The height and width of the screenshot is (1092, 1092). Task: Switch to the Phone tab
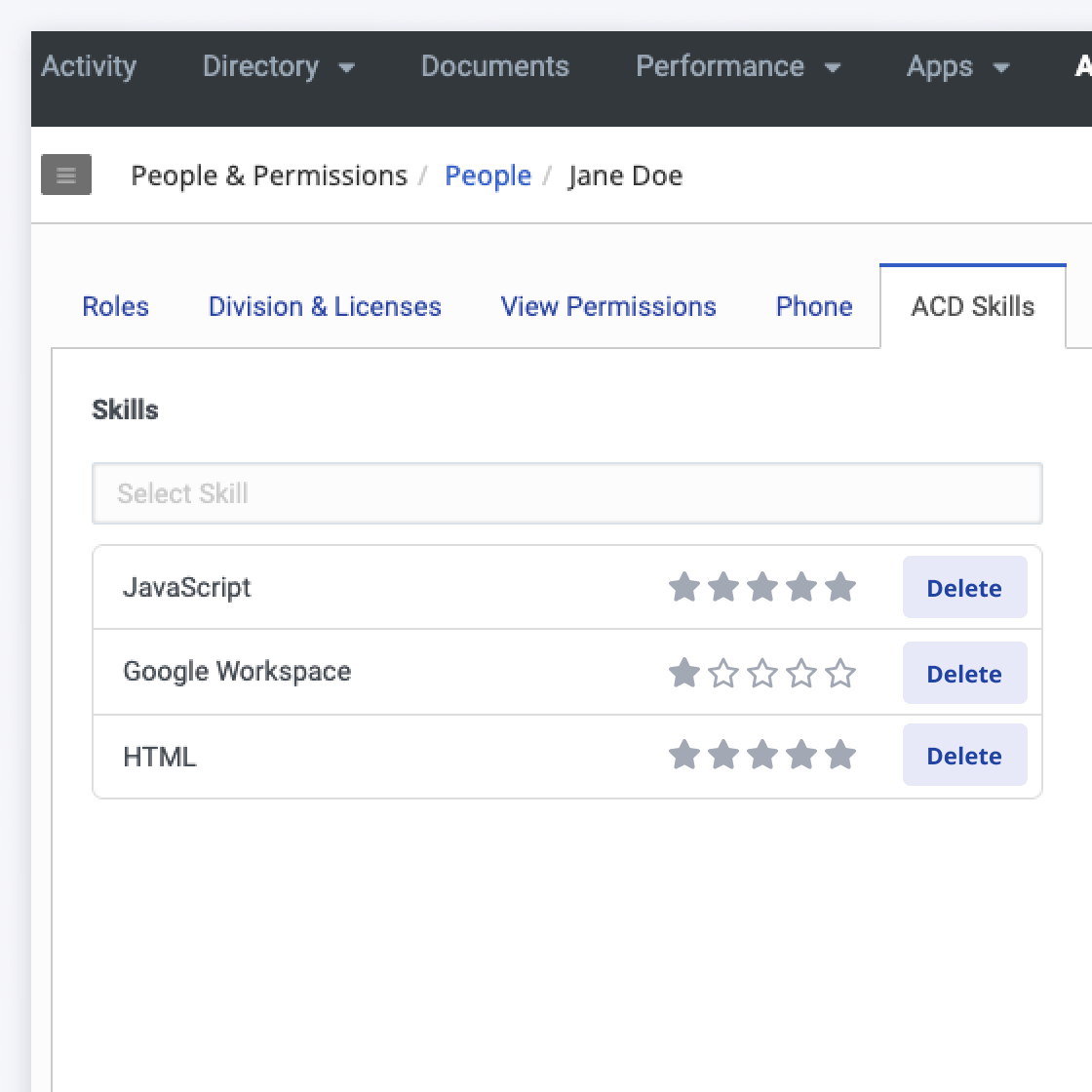[814, 306]
